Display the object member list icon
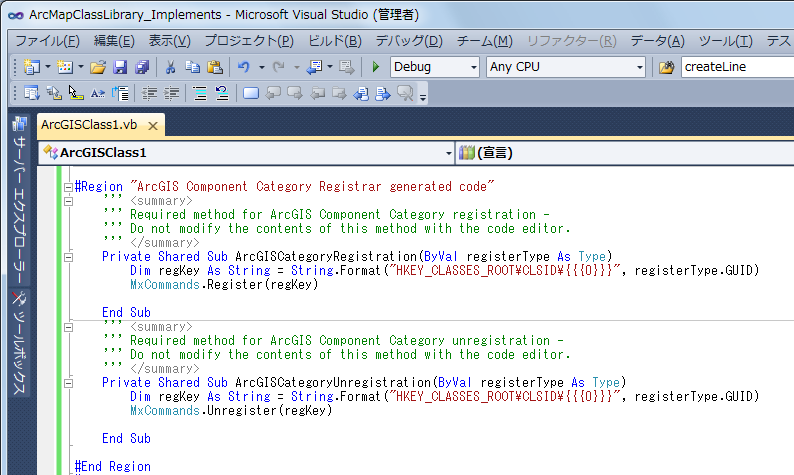This screenshot has width=794, height=475. [31, 93]
